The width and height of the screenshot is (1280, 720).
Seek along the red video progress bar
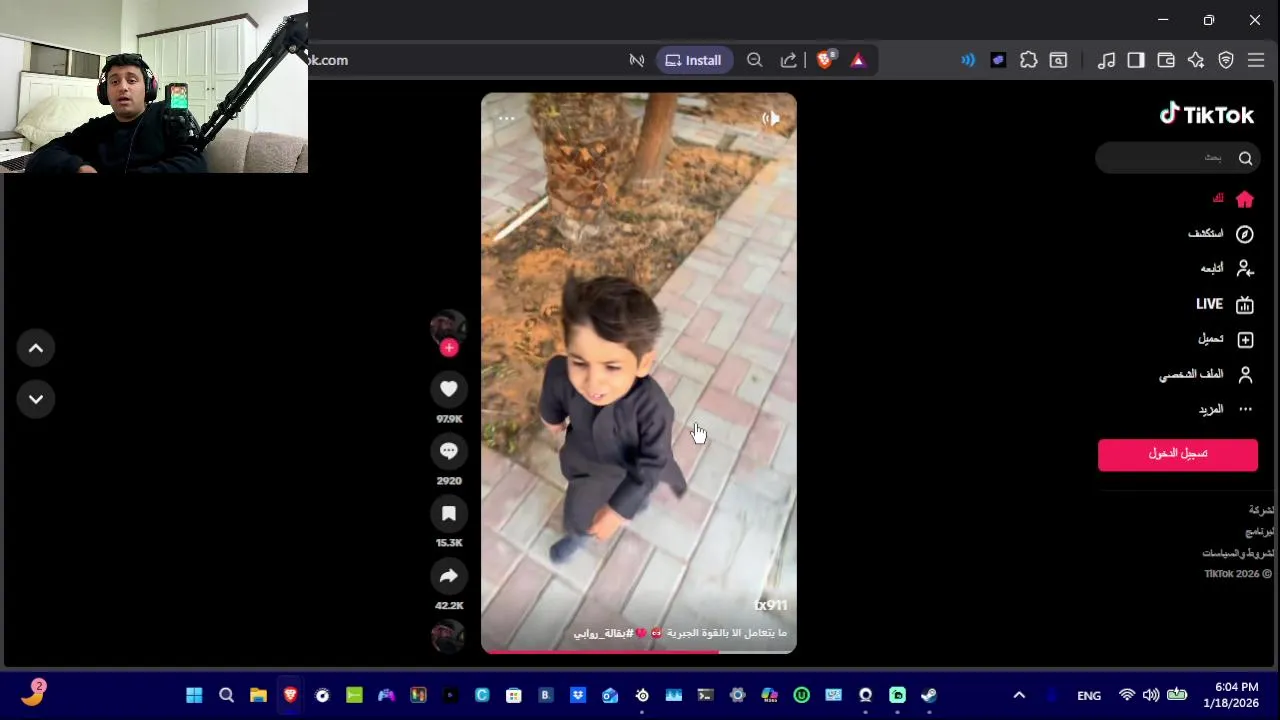point(639,652)
